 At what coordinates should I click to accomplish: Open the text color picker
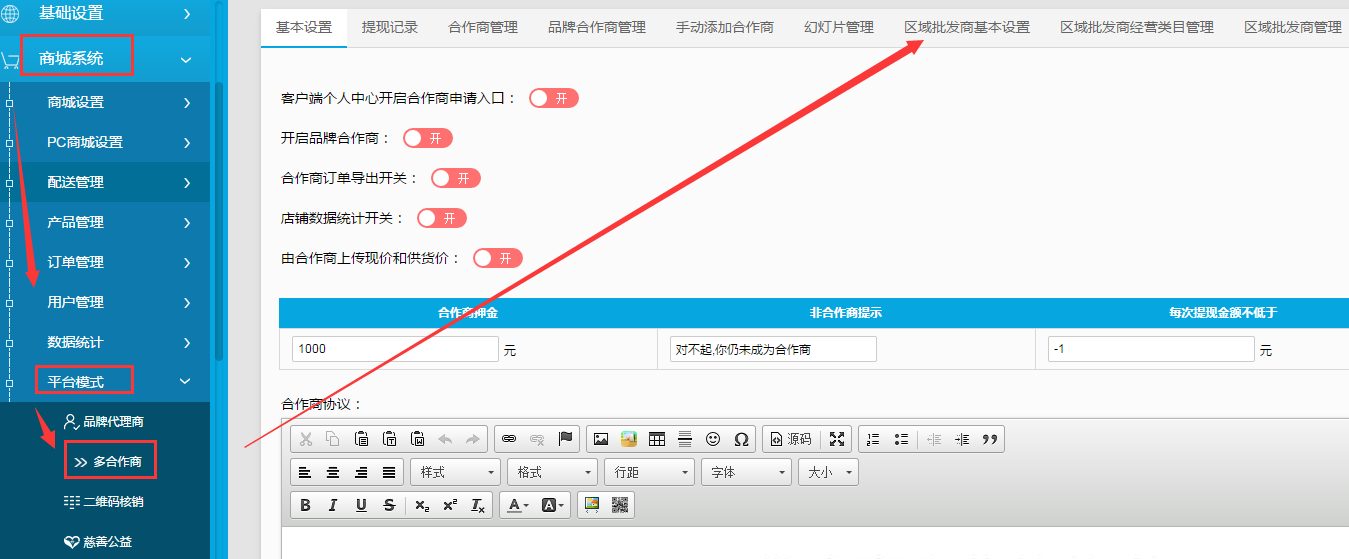[x=516, y=505]
